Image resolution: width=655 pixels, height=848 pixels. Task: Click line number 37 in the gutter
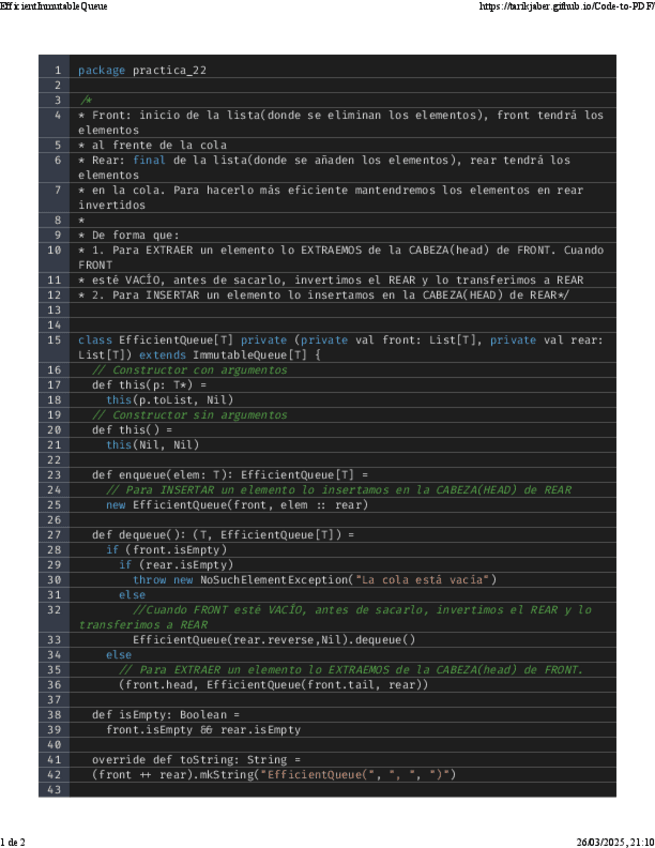click(x=54, y=700)
